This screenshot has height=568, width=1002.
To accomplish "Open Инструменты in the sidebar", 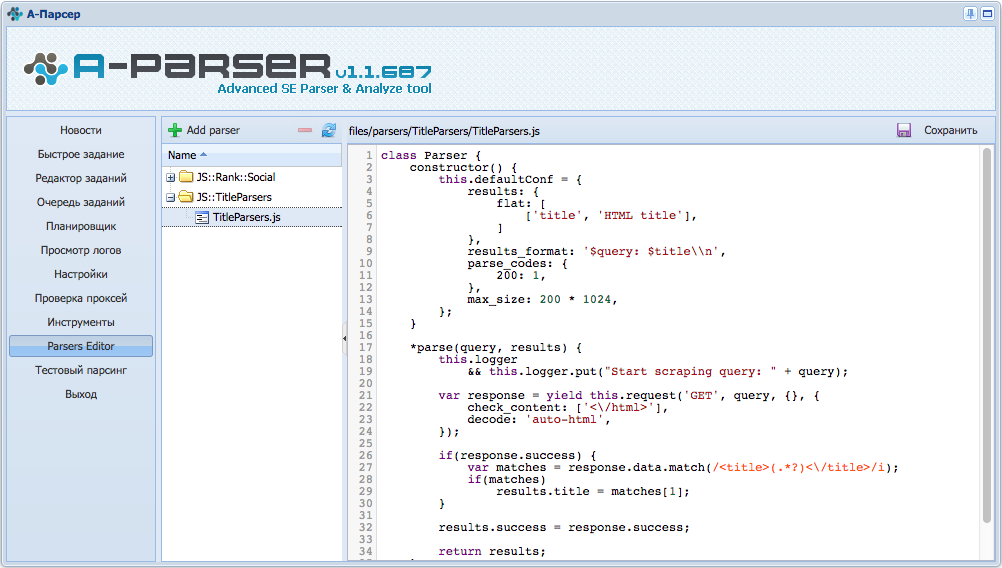I will tap(81, 322).
